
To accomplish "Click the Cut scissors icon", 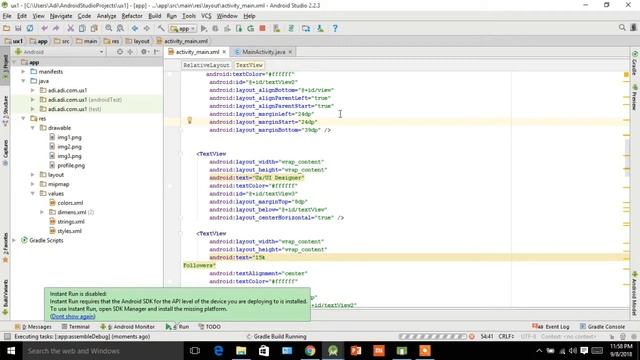I will 70,28.
